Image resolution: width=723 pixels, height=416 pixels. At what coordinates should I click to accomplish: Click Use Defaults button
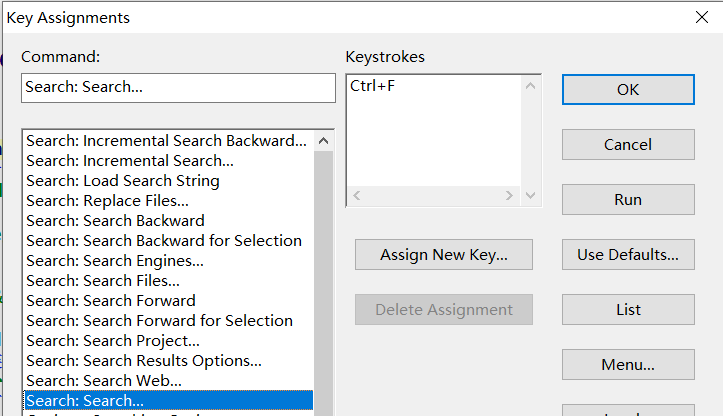tap(628, 255)
